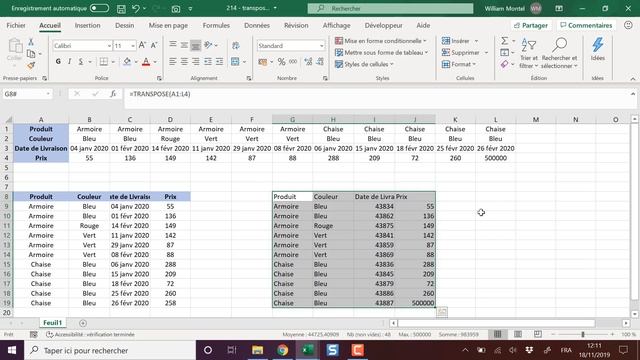The height and width of the screenshot is (360, 640).
Task: Click the wrap text icon
Action: pos(236,45)
